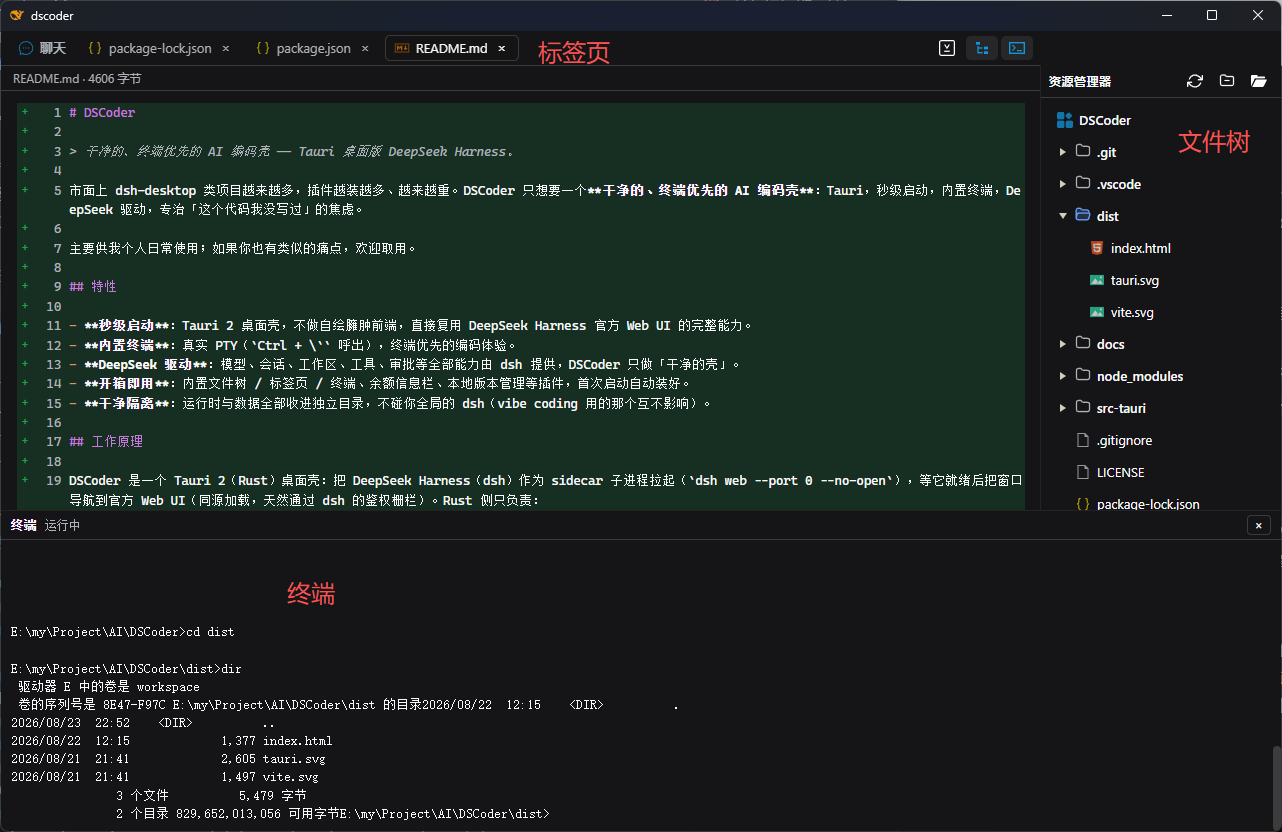
Task: Switch to the package-lock.json tab
Action: pyautogui.click(x=158, y=48)
